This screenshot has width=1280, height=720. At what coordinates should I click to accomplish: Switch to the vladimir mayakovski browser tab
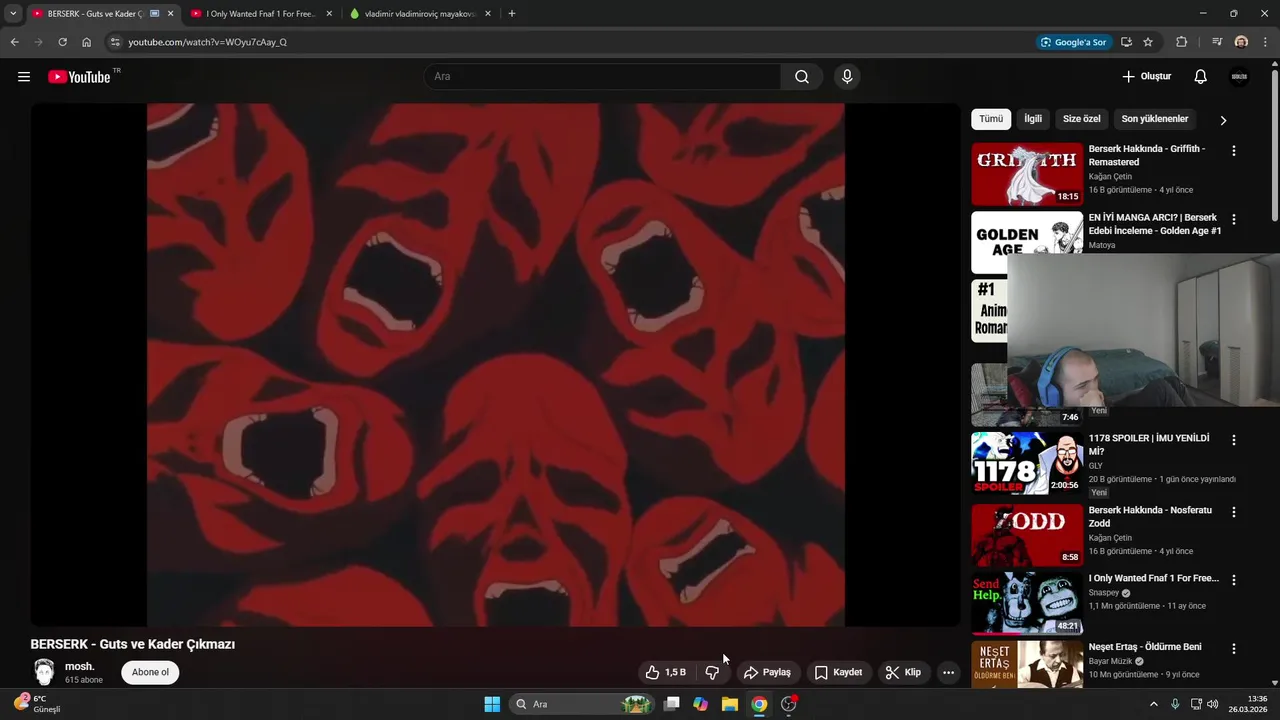pos(421,14)
